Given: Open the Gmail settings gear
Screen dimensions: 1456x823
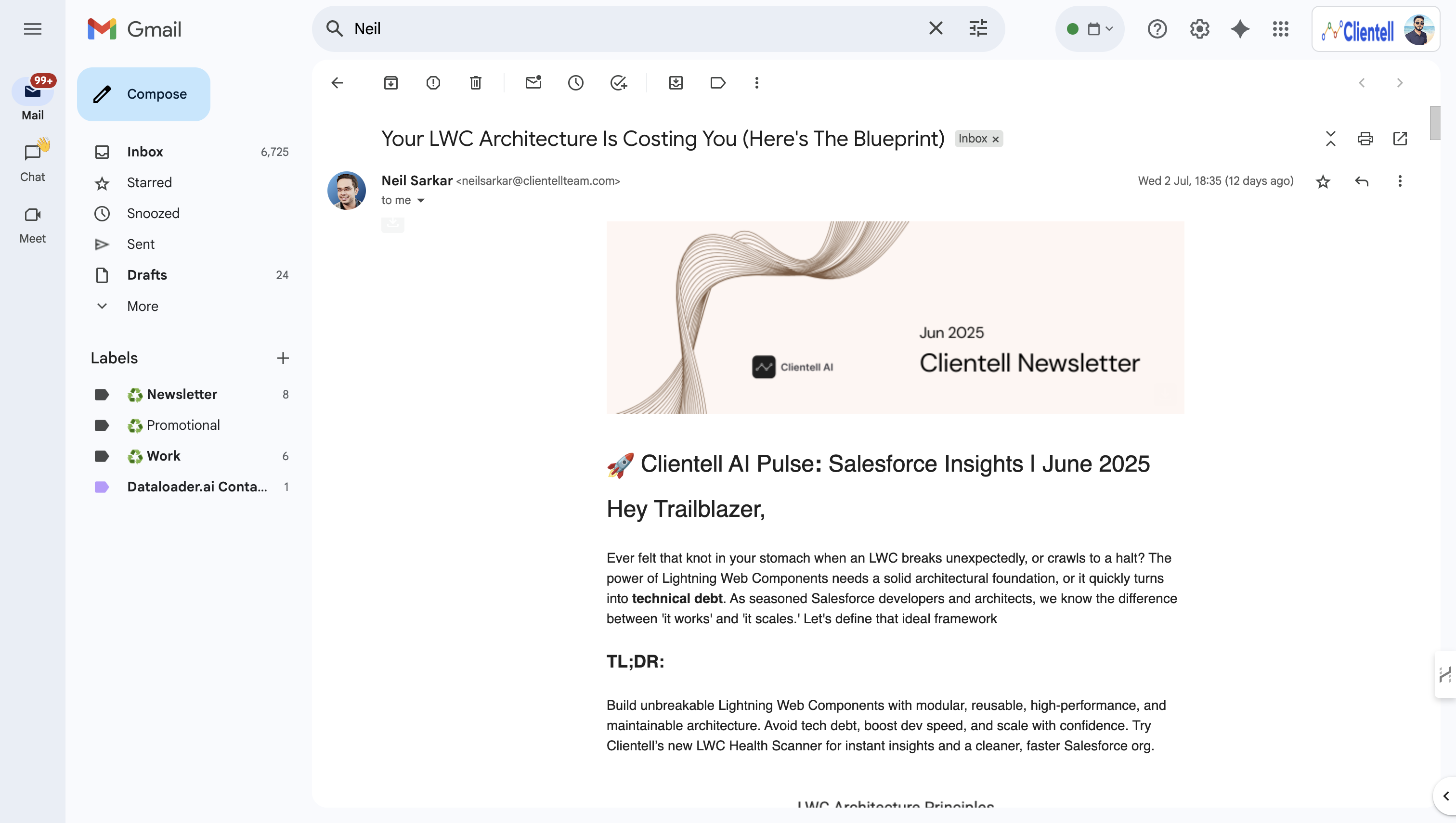Looking at the screenshot, I should (x=1199, y=29).
